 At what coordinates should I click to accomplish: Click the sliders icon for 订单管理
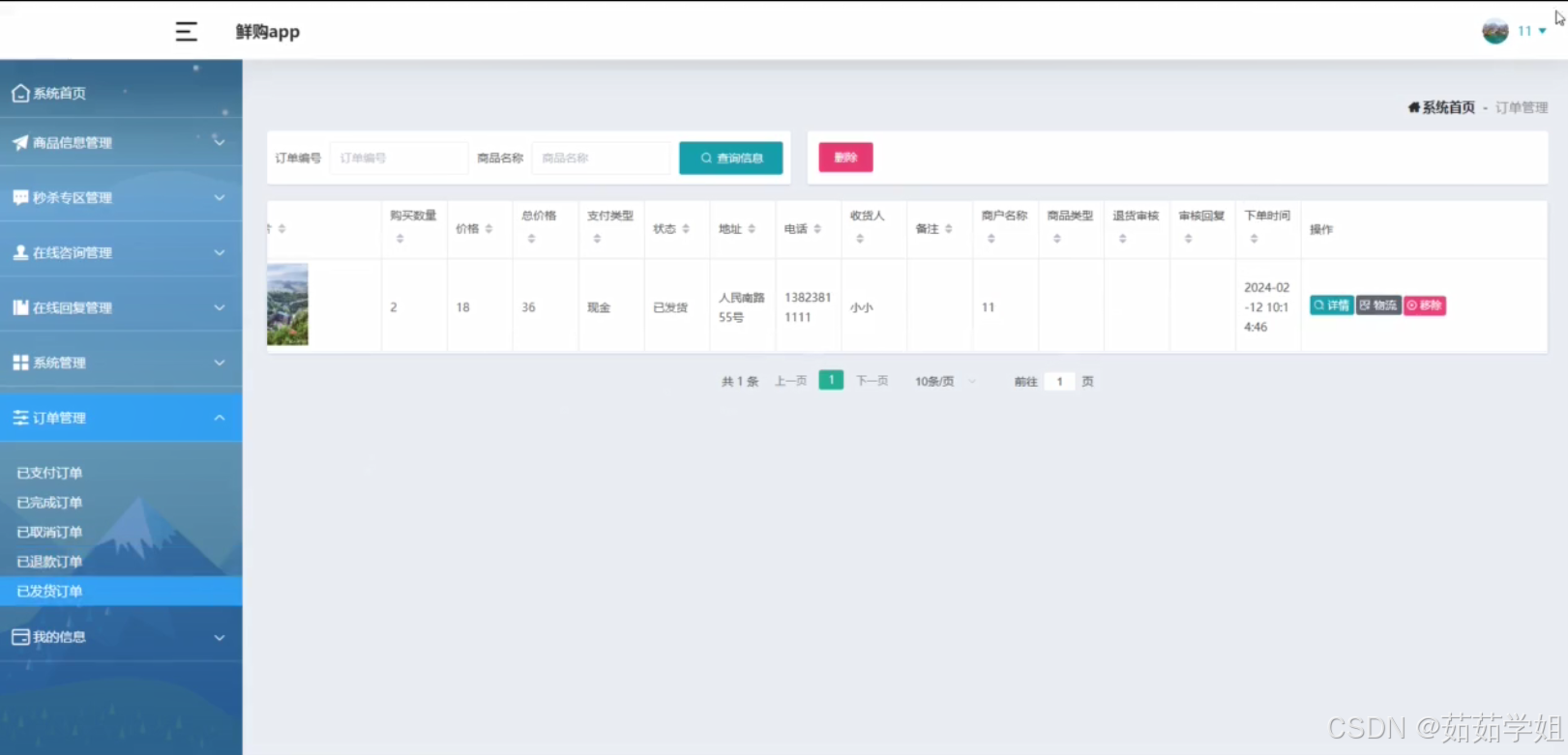point(20,418)
